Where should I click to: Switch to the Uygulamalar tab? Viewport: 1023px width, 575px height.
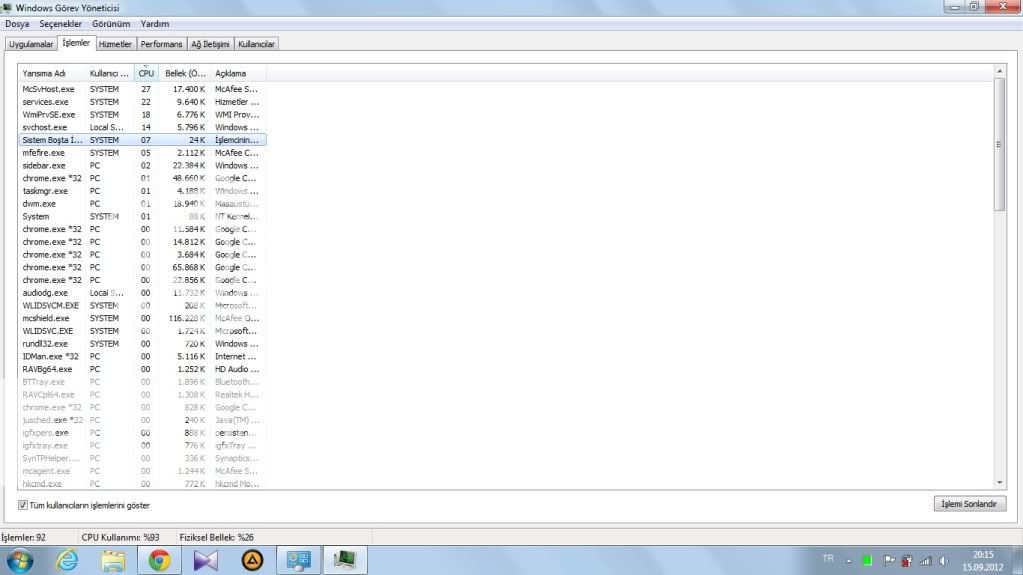click(x=31, y=44)
